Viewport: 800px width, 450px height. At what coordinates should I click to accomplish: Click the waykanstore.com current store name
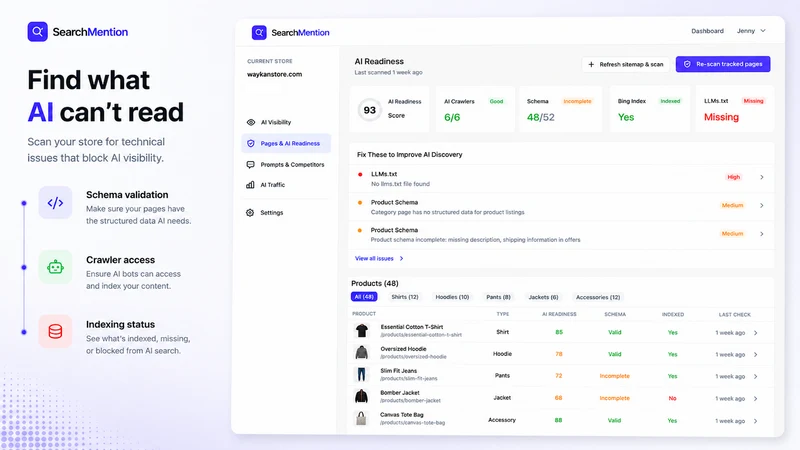274,74
